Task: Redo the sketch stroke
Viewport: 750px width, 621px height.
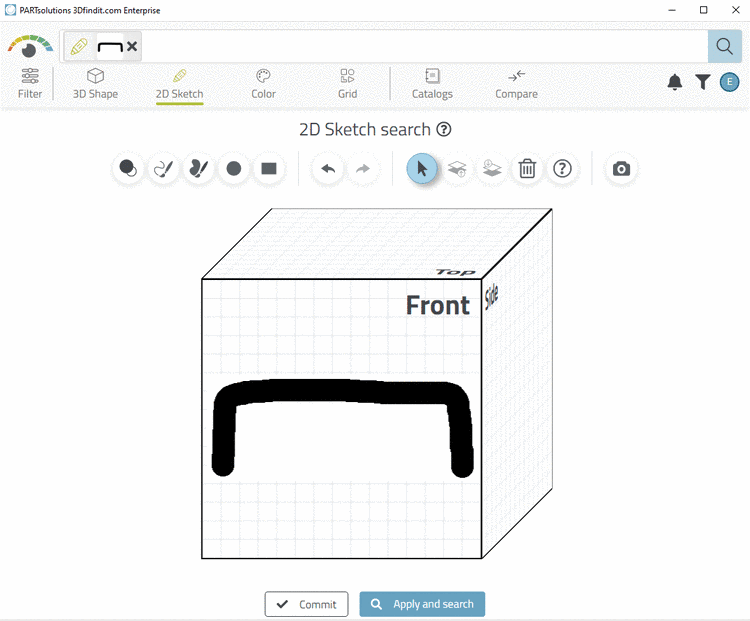Action: tap(363, 168)
